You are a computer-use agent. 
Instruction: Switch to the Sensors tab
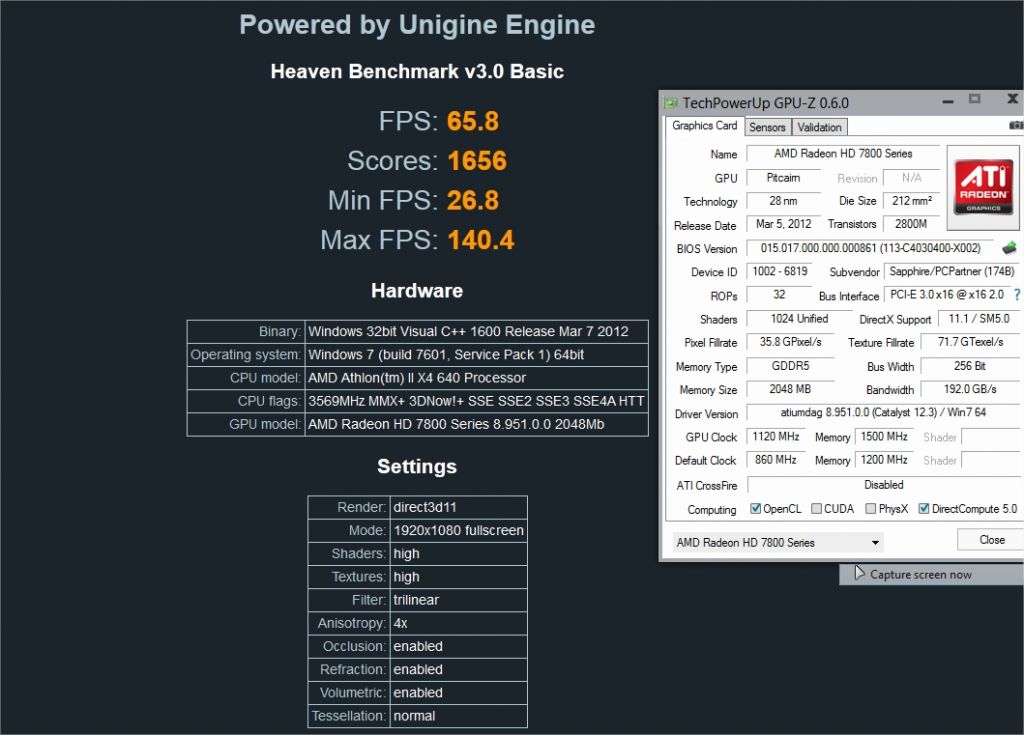[767, 127]
